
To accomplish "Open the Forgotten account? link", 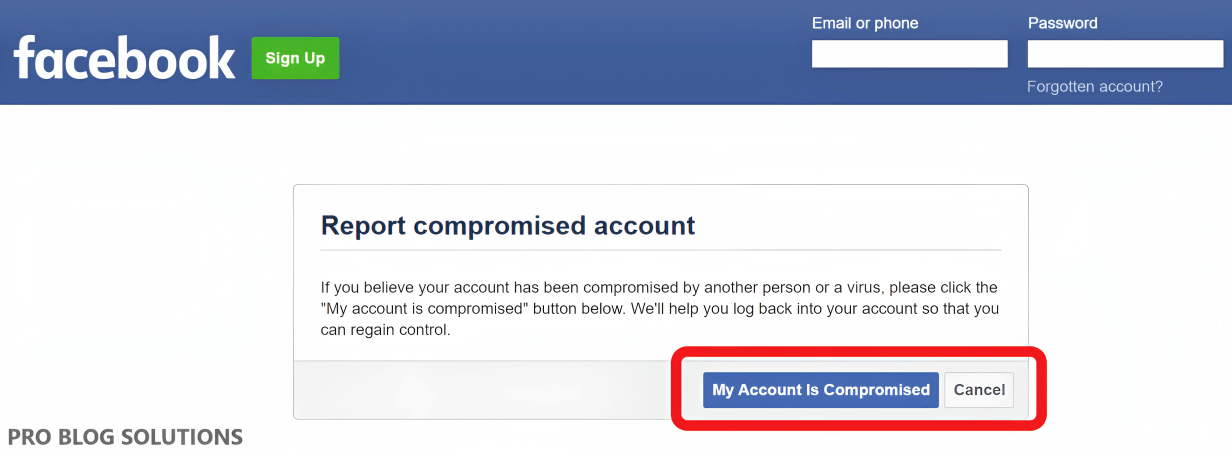I will (1095, 87).
